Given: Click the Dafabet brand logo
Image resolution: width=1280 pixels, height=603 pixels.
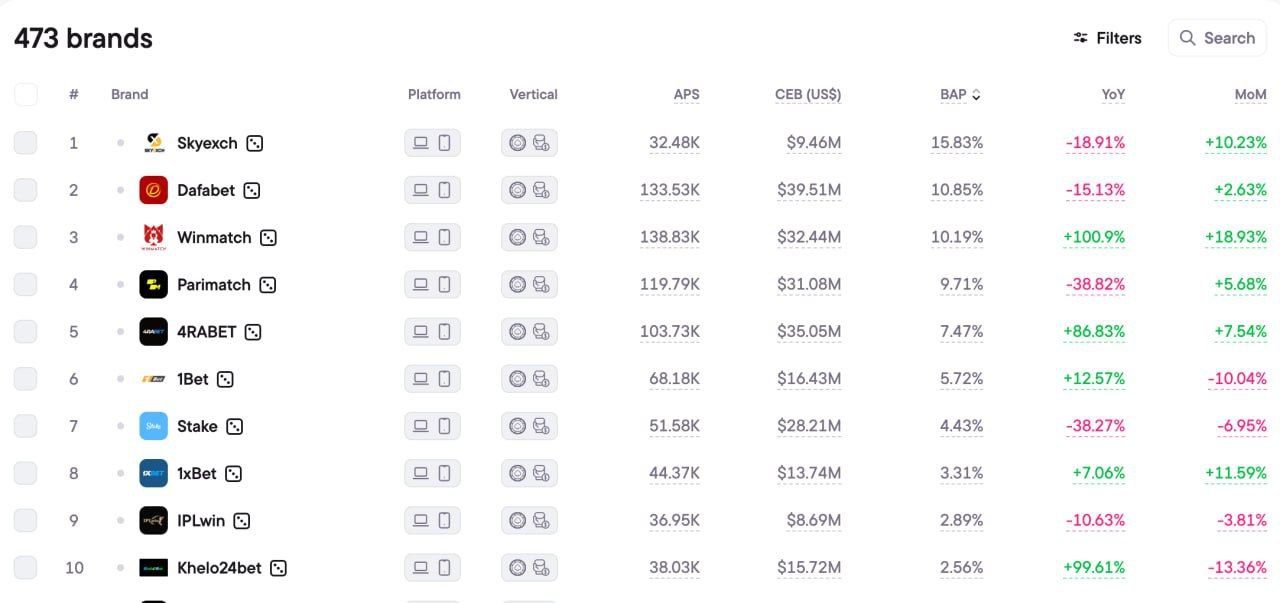Looking at the screenshot, I should [x=153, y=190].
